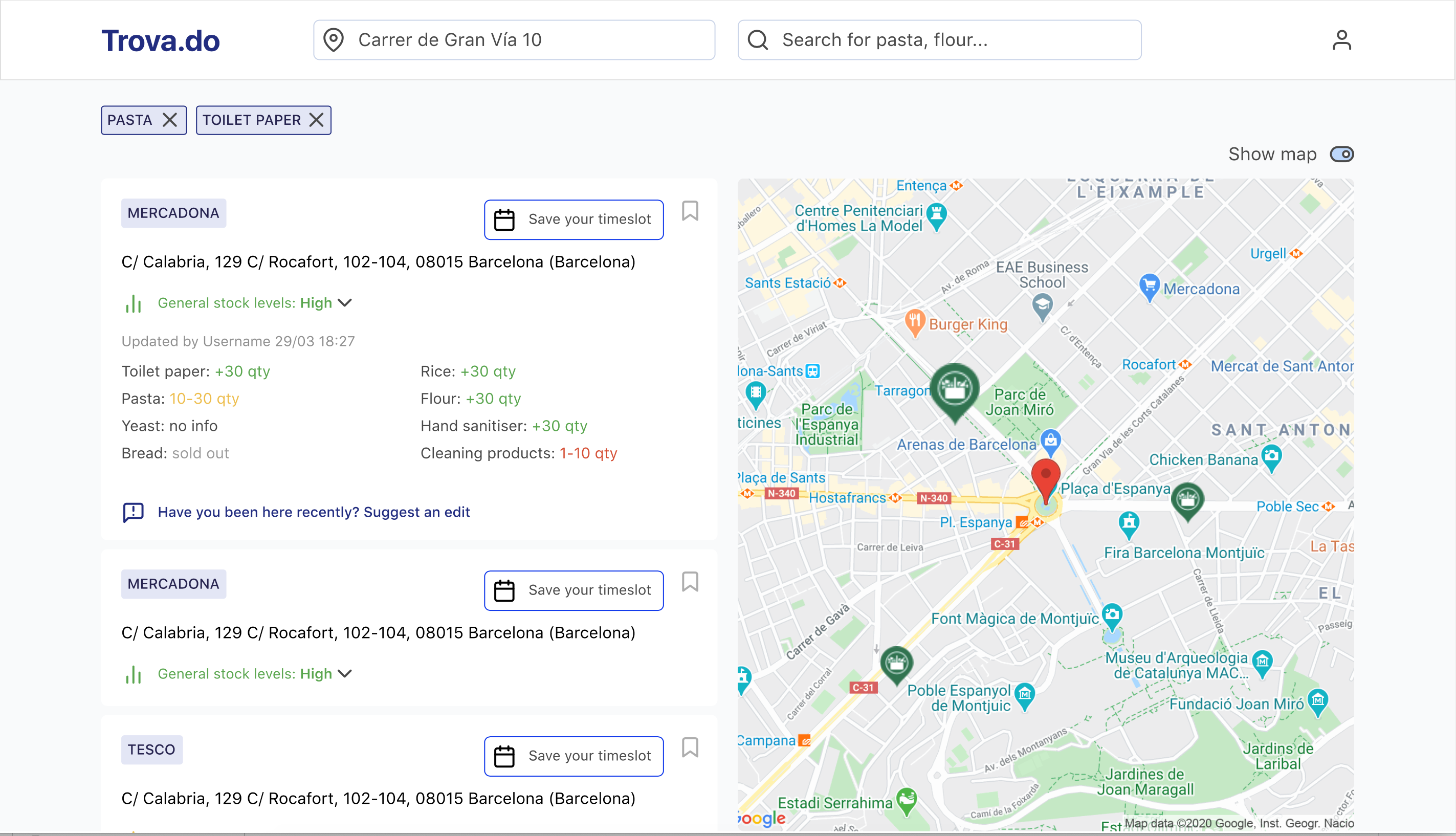Click Fundació Joan Miró museum pin
Viewport: 1456px width, 836px height.
pos(1318,702)
